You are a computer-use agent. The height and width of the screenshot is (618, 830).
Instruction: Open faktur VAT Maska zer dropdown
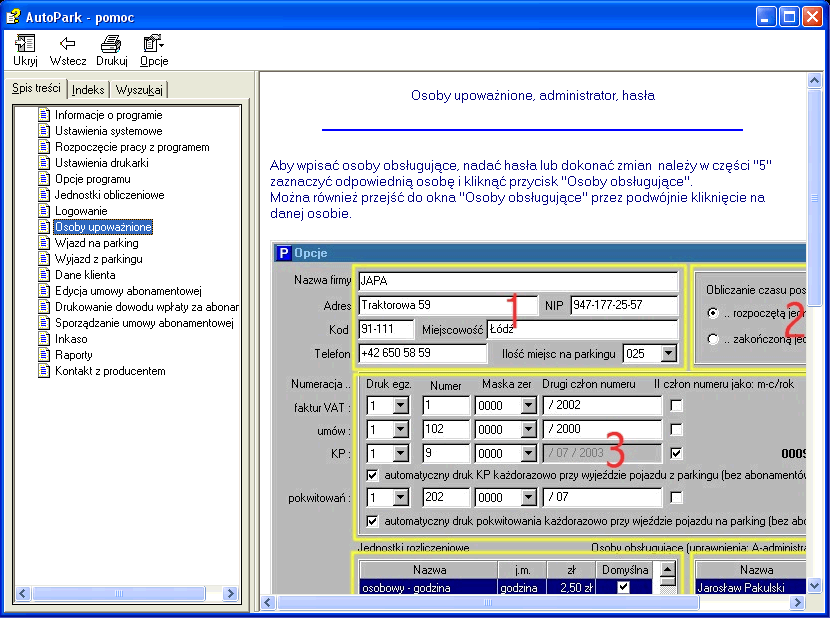tap(528, 406)
